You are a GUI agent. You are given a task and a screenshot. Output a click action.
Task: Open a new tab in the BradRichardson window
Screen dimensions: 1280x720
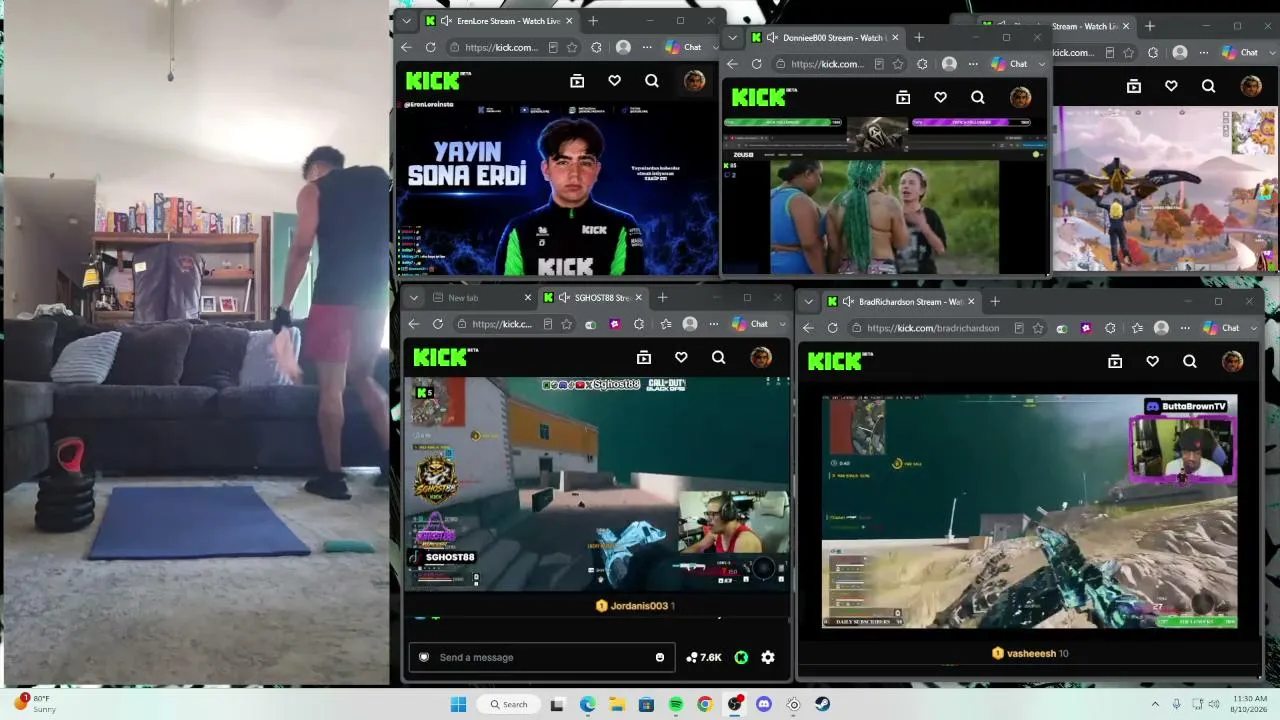coord(995,302)
